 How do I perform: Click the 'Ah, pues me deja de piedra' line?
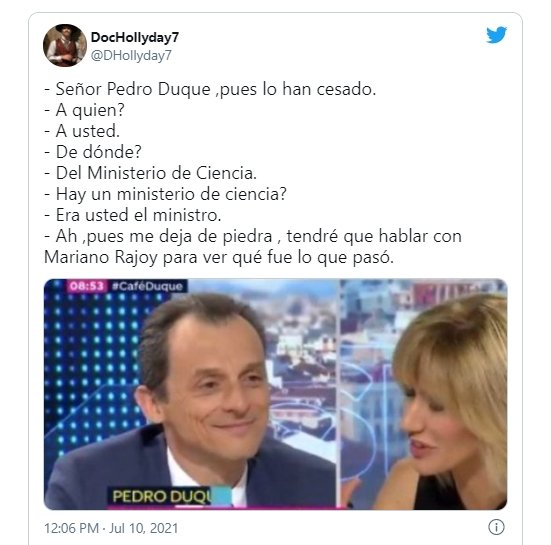coord(253,236)
